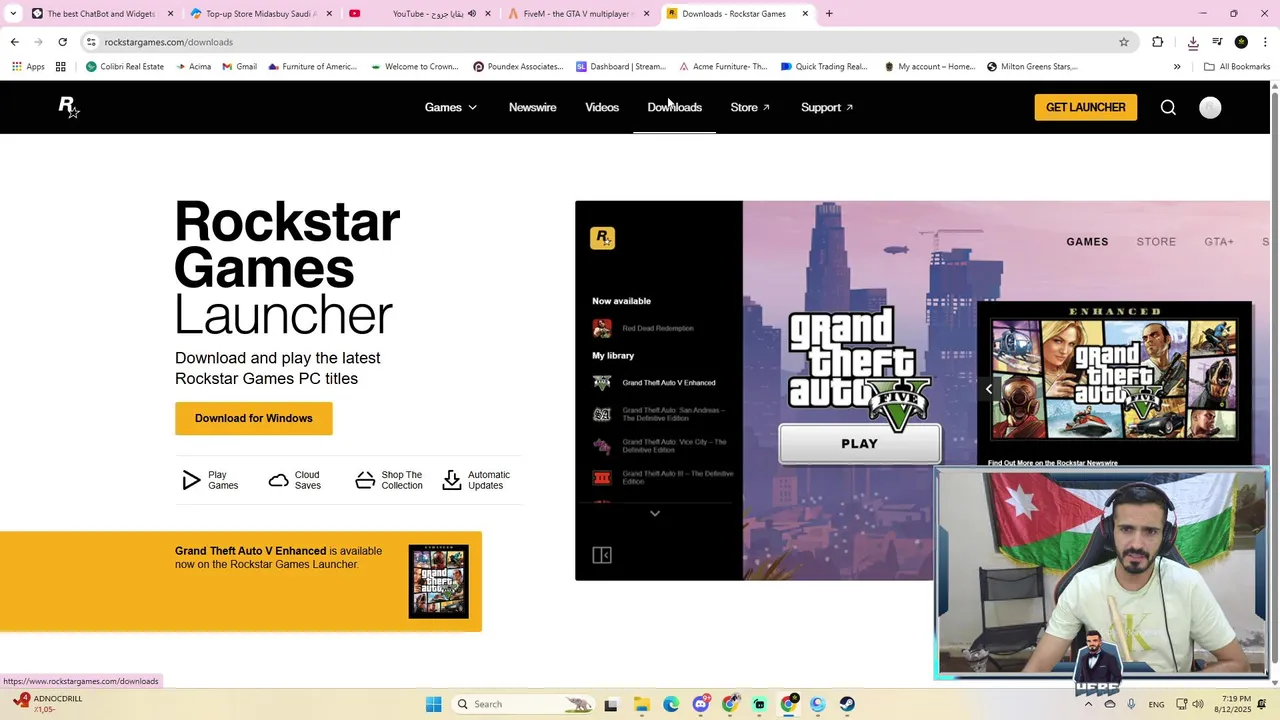Screen dimensions: 1280x720
Task: Open Microsoft Edge from the taskbar
Action: point(671,704)
